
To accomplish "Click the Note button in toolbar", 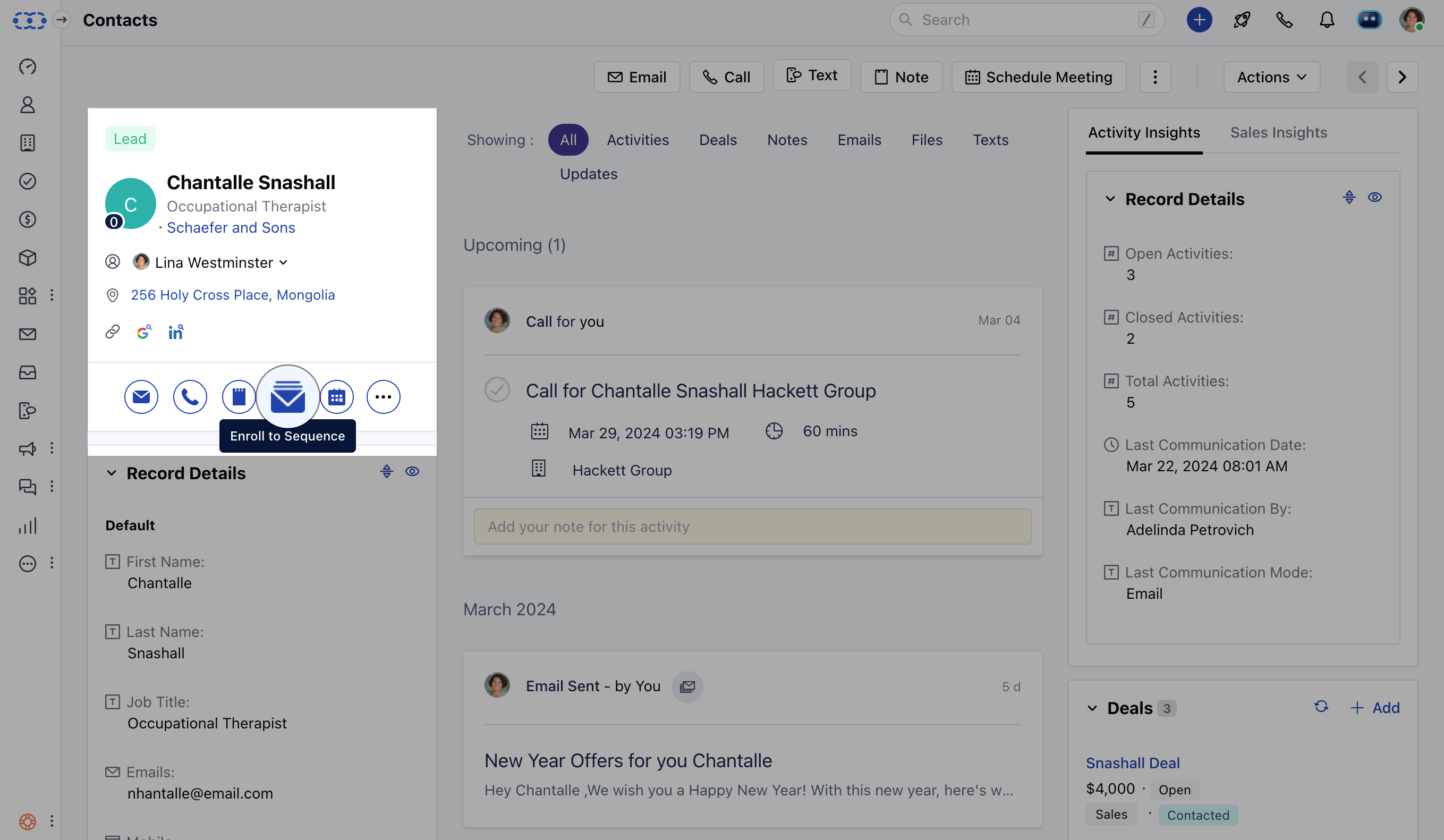I will [901, 77].
